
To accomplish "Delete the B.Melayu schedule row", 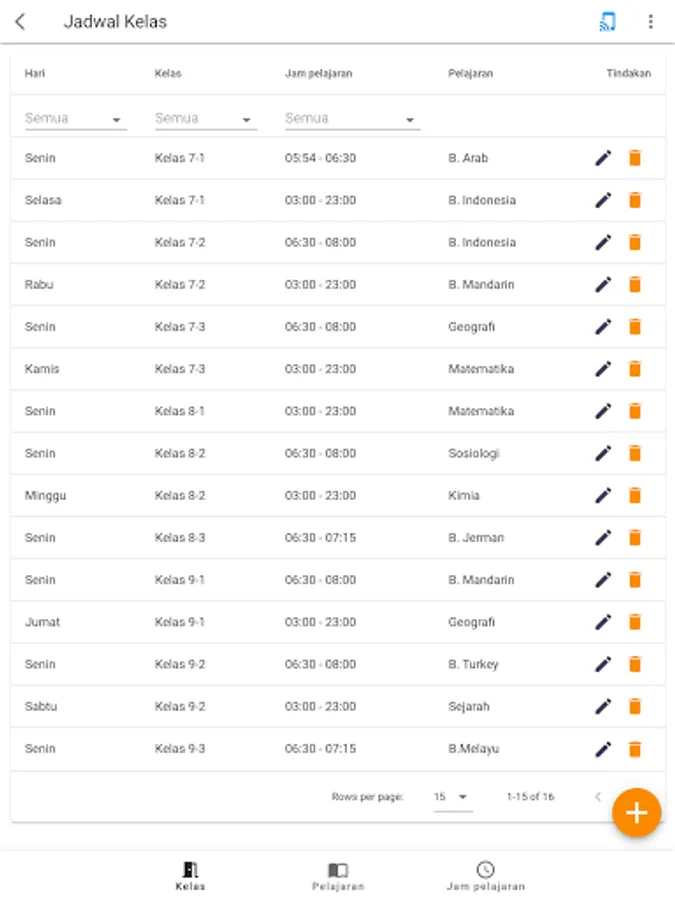I will pyautogui.click(x=634, y=749).
